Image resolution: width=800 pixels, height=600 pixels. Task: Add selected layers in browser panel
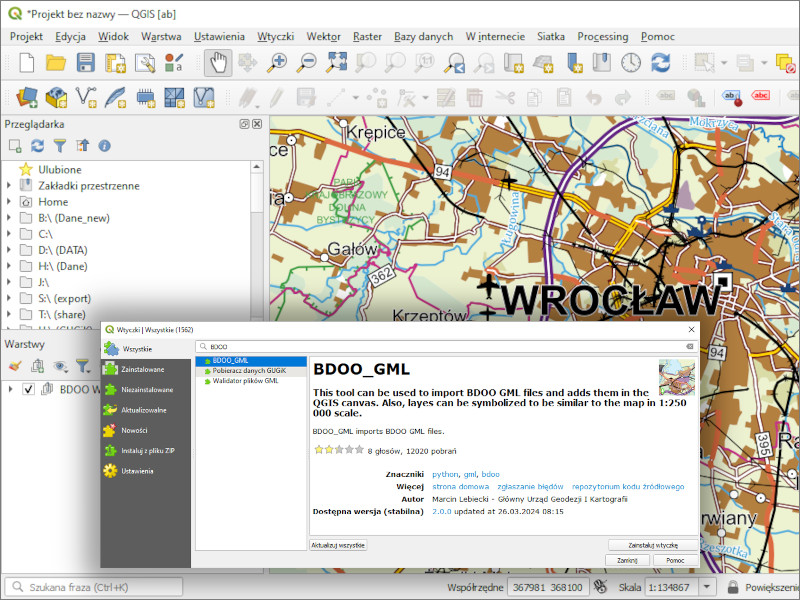point(15,146)
